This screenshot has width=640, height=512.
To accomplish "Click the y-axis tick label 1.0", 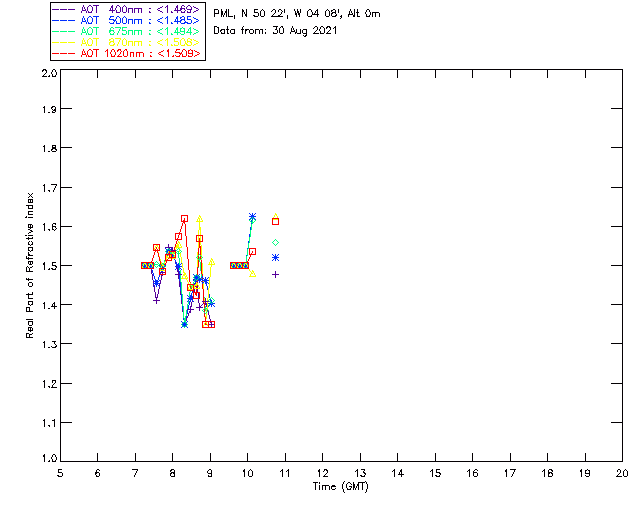I will (x=49, y=458).
